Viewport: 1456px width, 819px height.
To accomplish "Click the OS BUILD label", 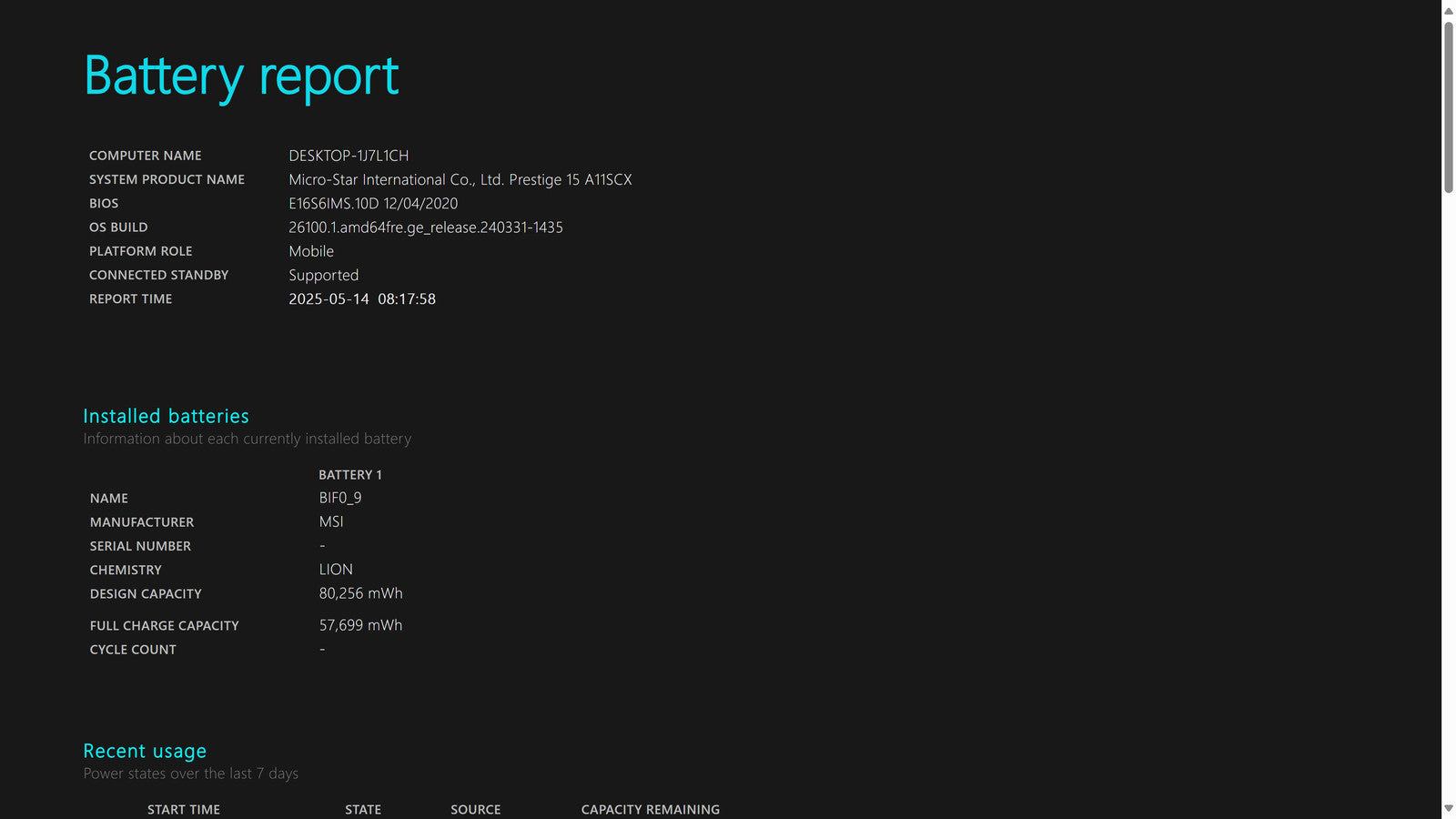I will pos(118,227).
